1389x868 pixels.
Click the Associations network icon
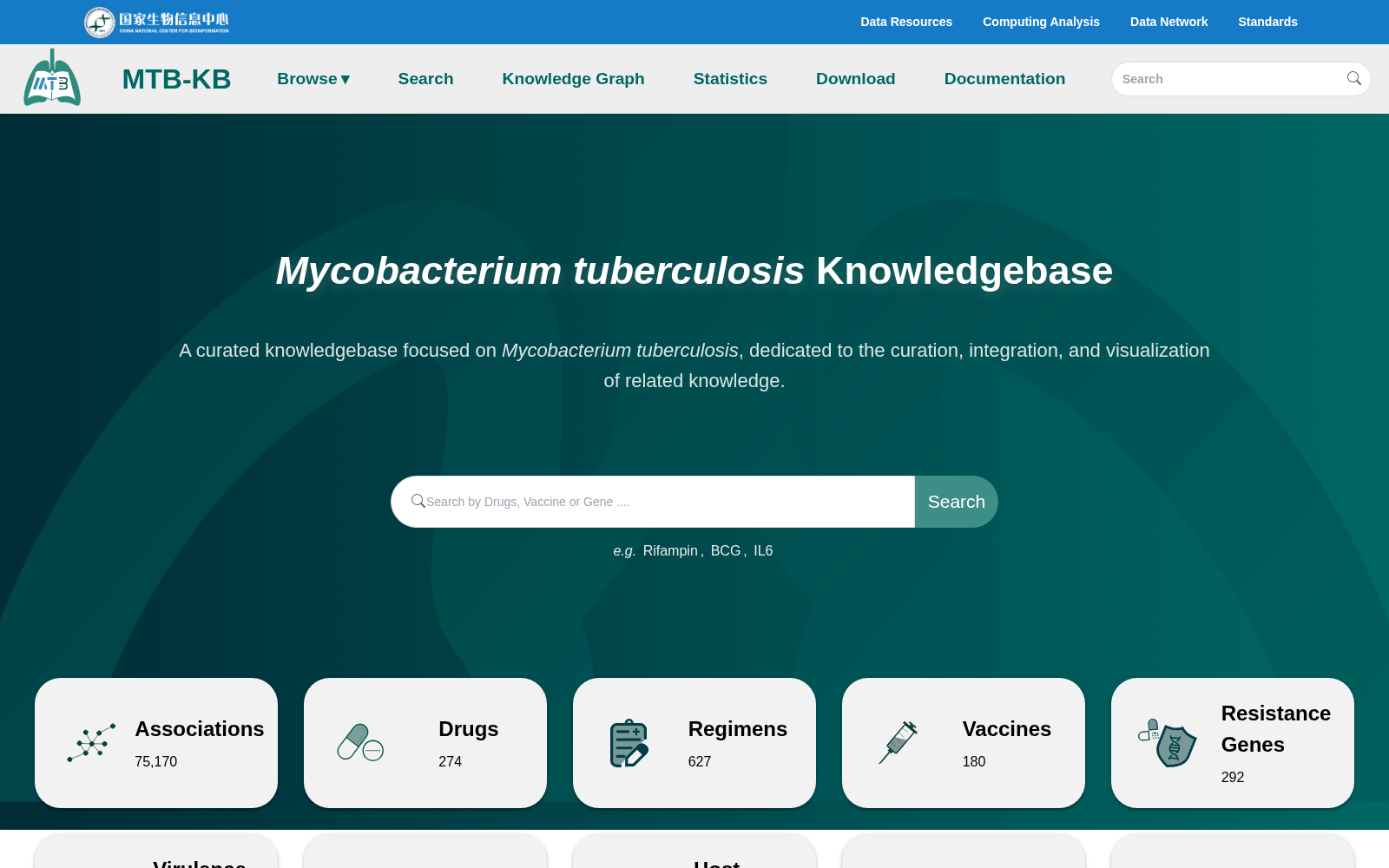(91, 743)
